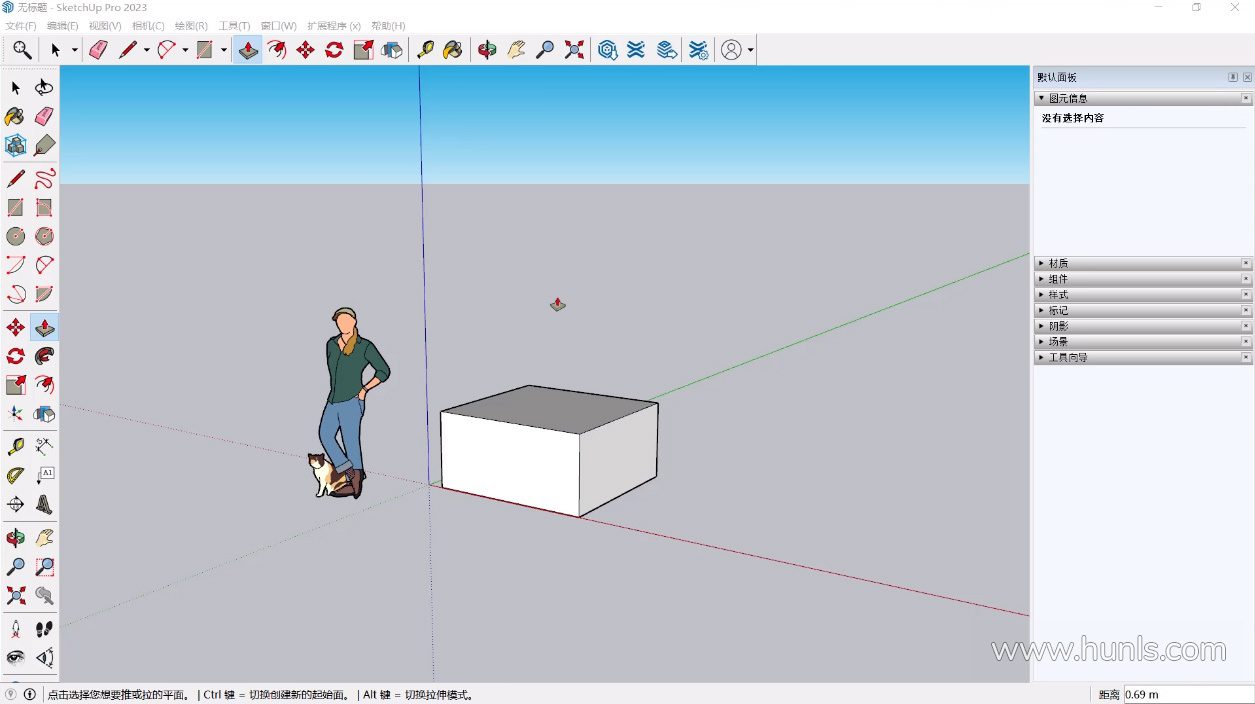Choose the Paint Bucket tool in left toolbar
This screenshot has width=1255, height=704.
16,117
